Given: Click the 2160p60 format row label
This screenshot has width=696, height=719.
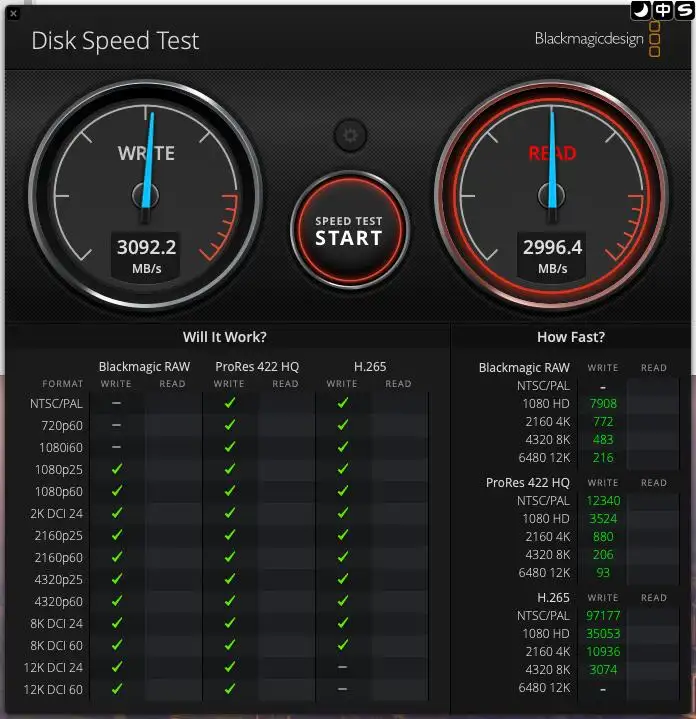Looking at the screenshot, I should (59, 558).
